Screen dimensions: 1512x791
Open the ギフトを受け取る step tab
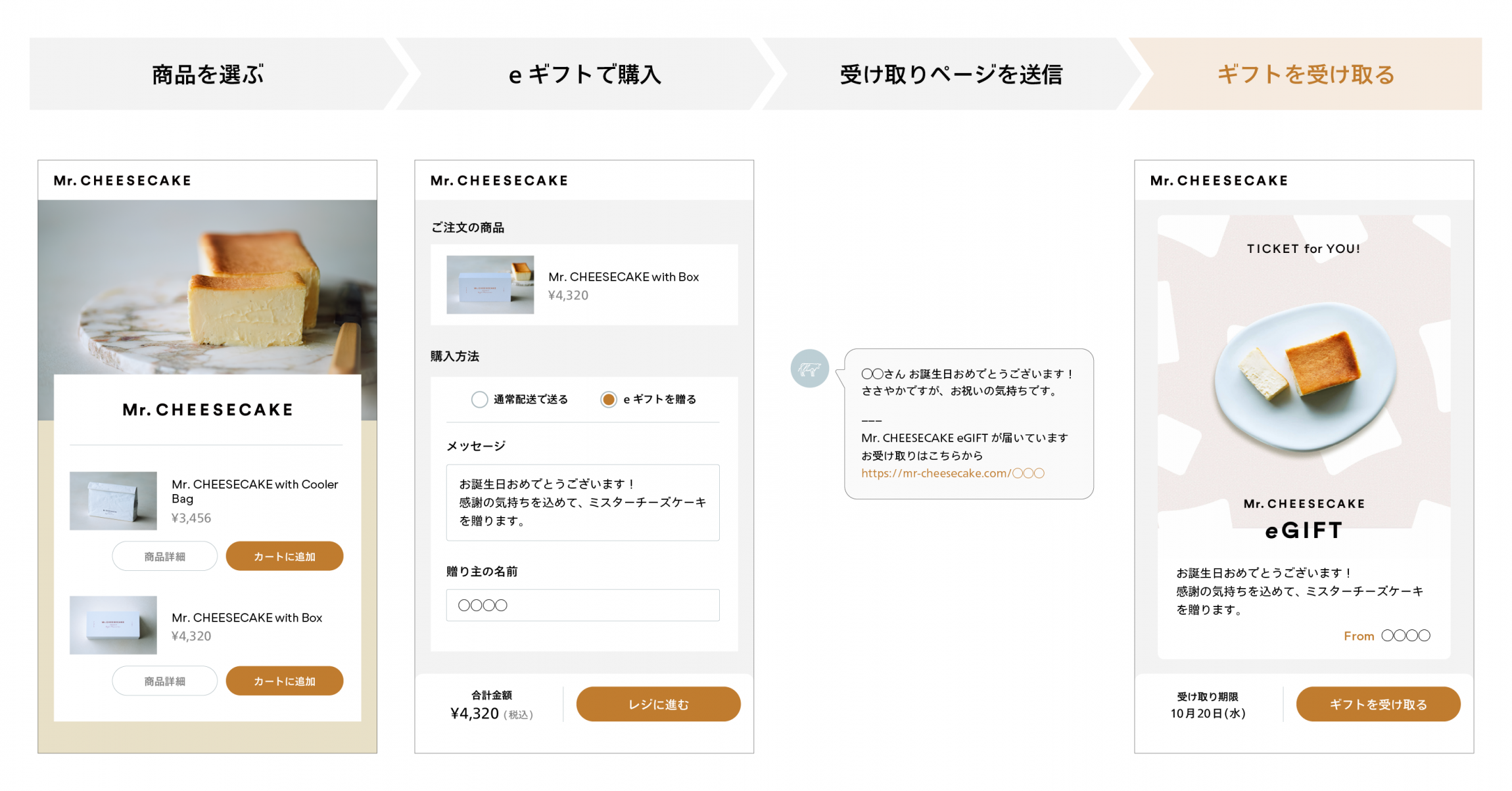(x=1306, y=74)
